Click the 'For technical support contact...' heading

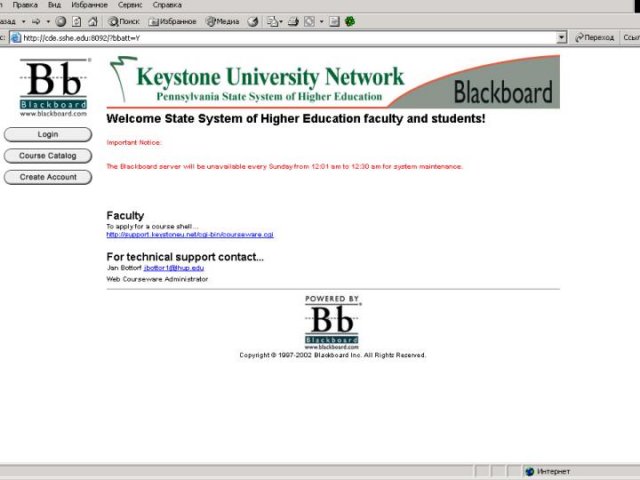(185, 257)
